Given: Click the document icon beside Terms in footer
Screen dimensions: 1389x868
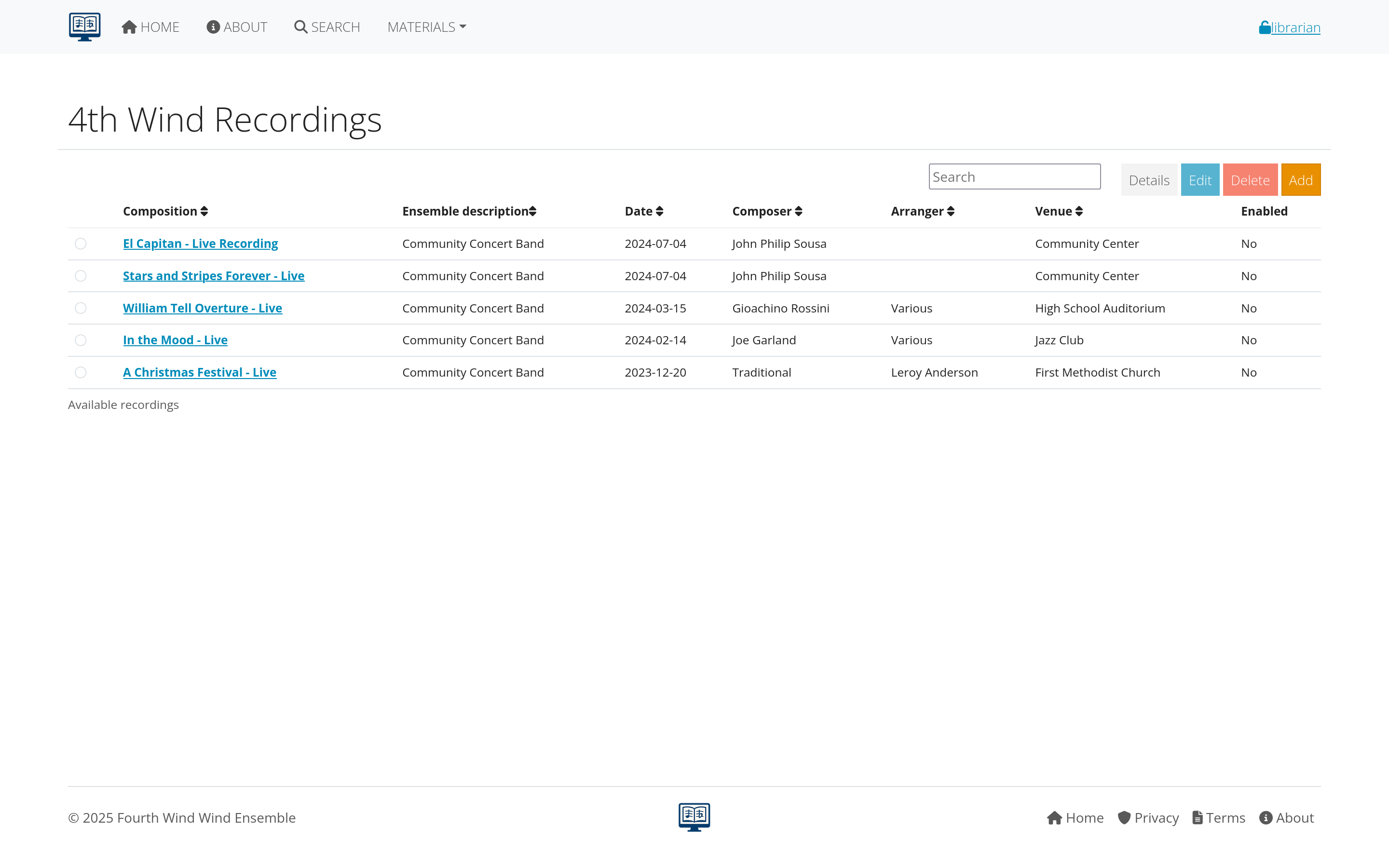Looking at the screenshot, I should click(1198, 817).
